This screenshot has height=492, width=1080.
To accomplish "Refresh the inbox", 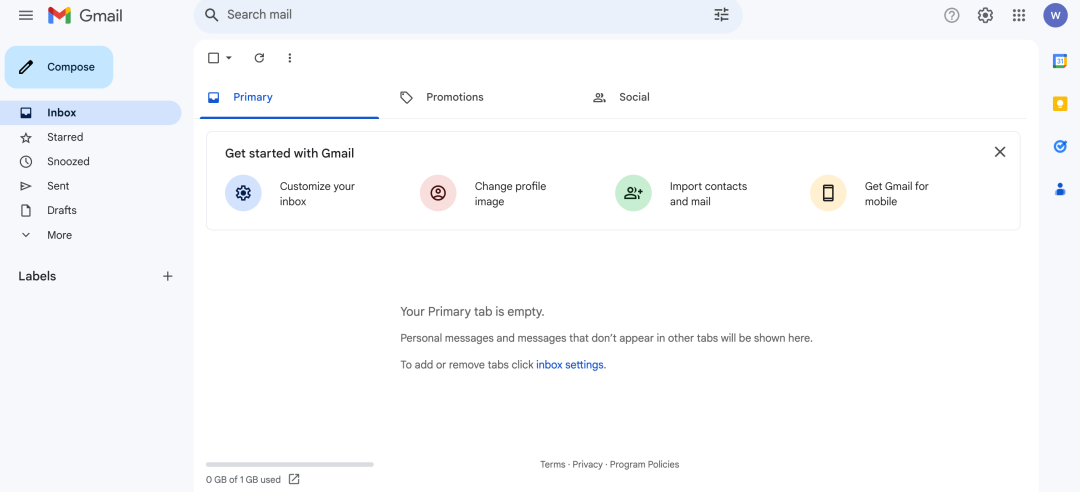I will (x=259, y=58).
